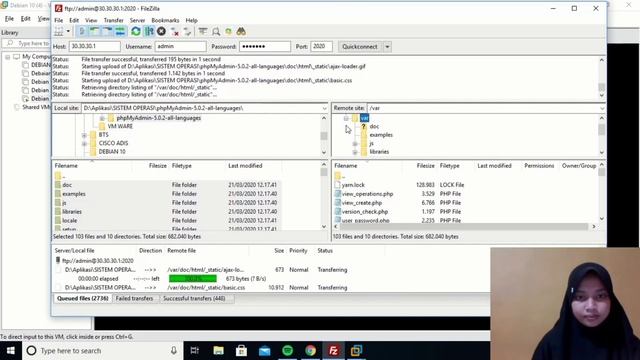Search for files with binoculars icon
640x360 pixels.
click(x=241, y=31)
